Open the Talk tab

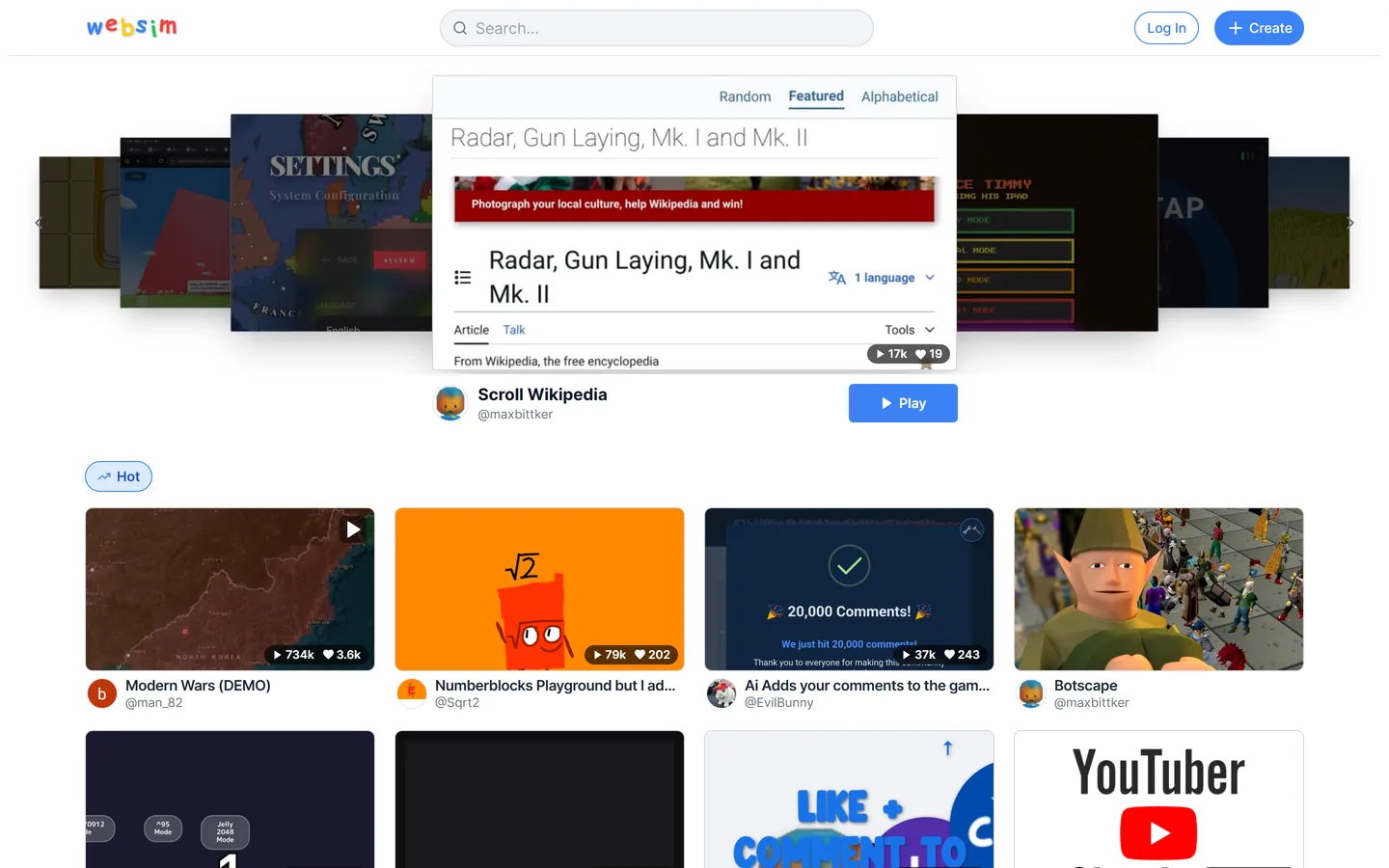514,330
